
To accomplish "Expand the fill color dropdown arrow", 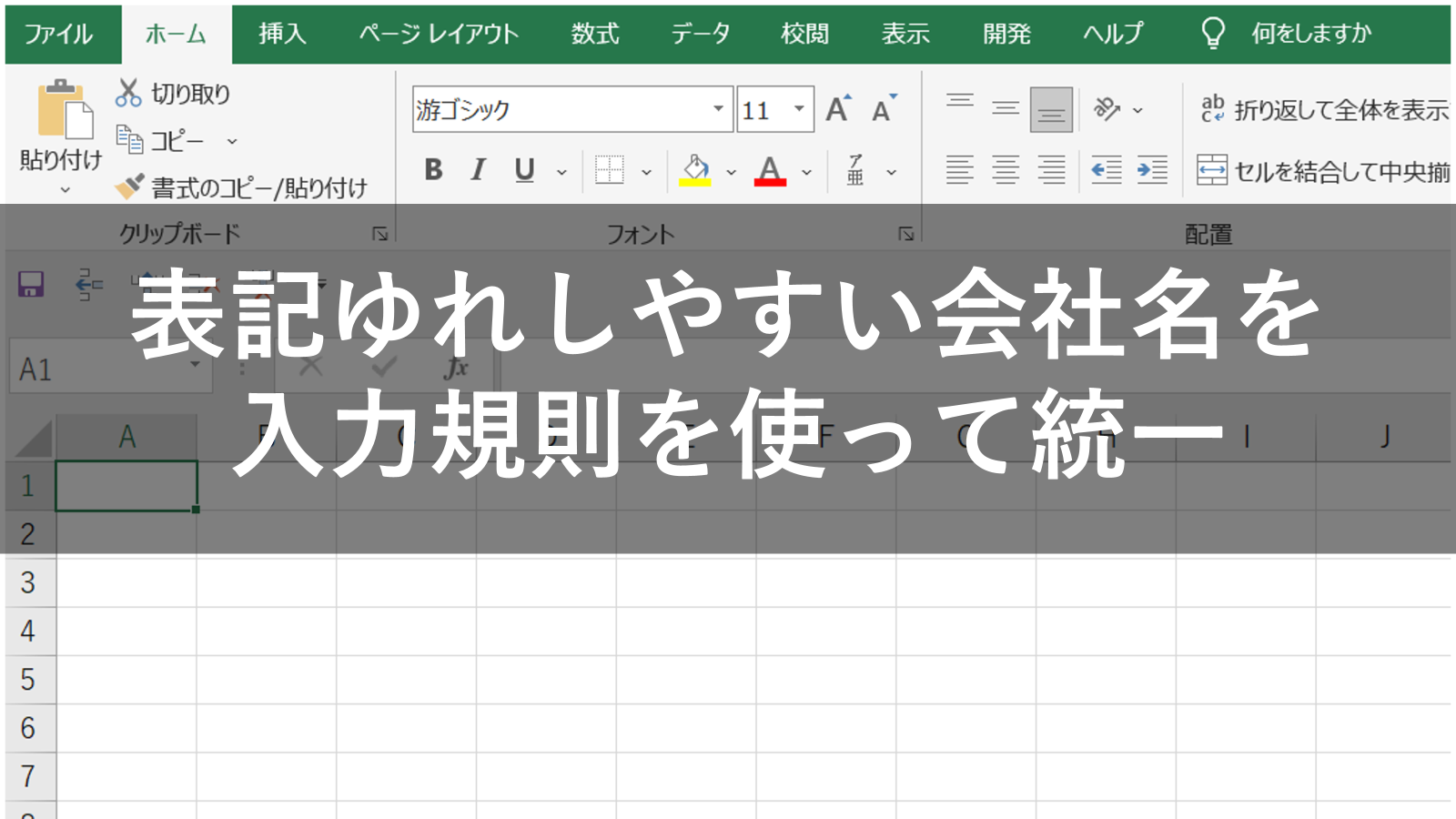I will coord(731,171).
